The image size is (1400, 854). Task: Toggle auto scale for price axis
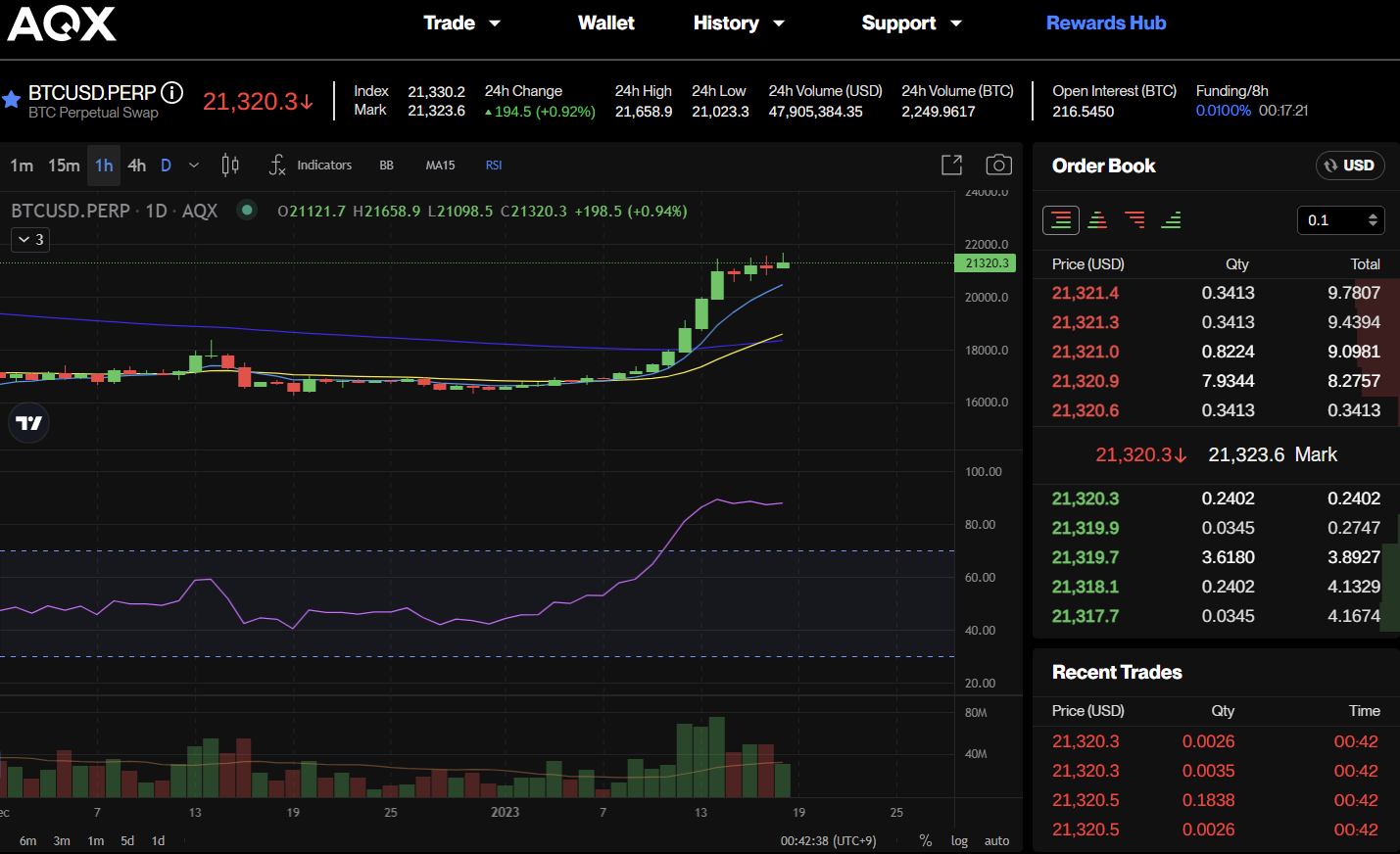(x=996, y=840)
